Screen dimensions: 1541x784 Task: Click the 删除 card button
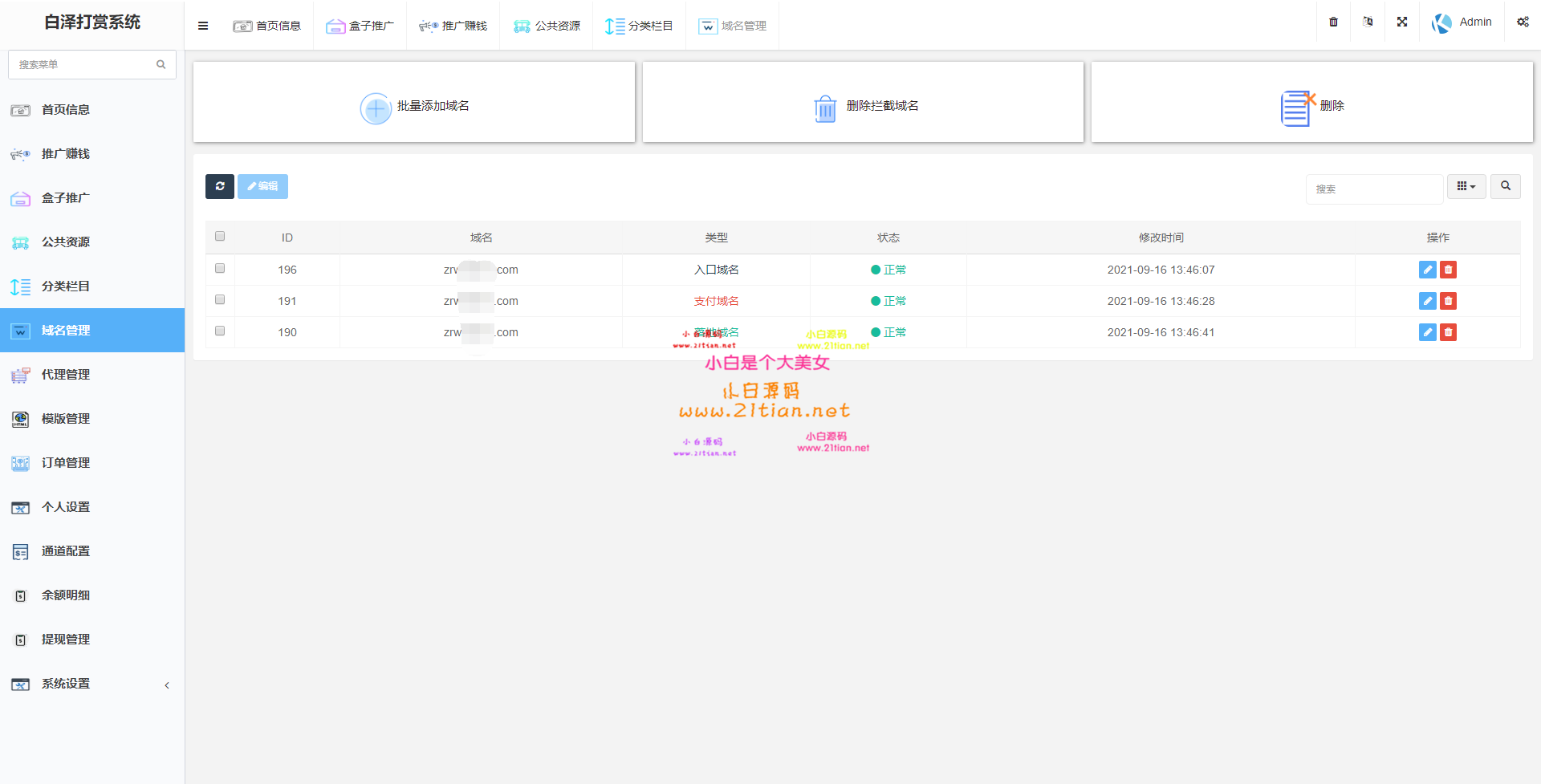coord(1312,103)
